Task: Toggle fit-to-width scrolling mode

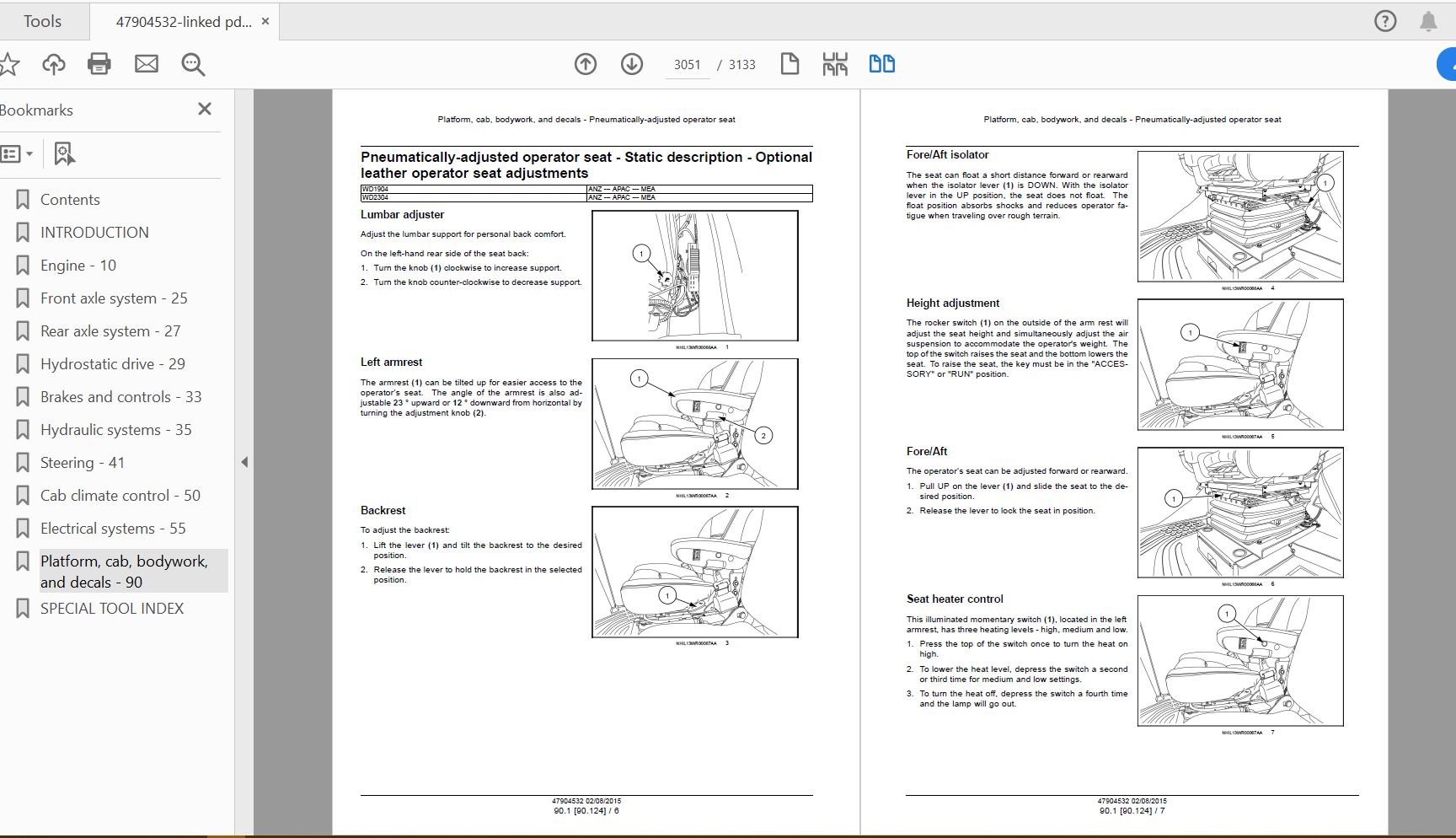Action: (x=835, y=64)
